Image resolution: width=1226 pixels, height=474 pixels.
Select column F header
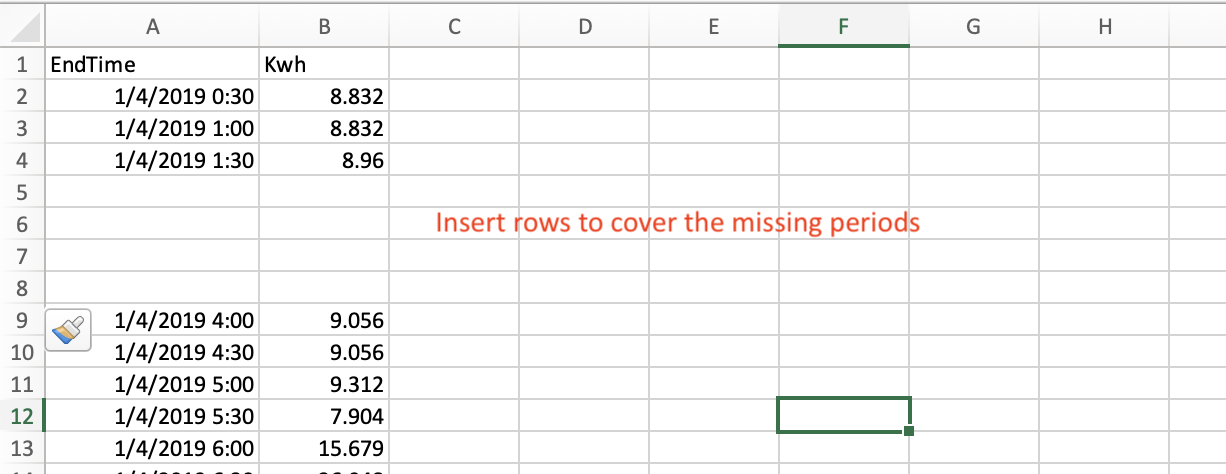point(843,28)
